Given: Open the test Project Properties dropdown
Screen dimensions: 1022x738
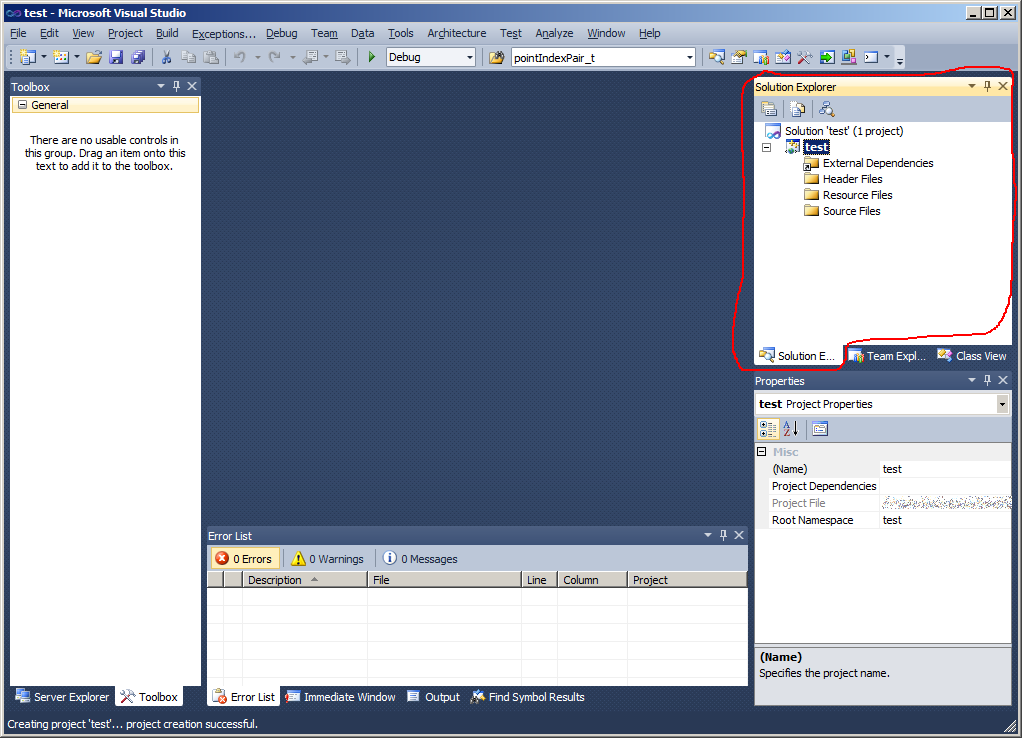Looking at the screenshot, I should [x=1002, y=405].
